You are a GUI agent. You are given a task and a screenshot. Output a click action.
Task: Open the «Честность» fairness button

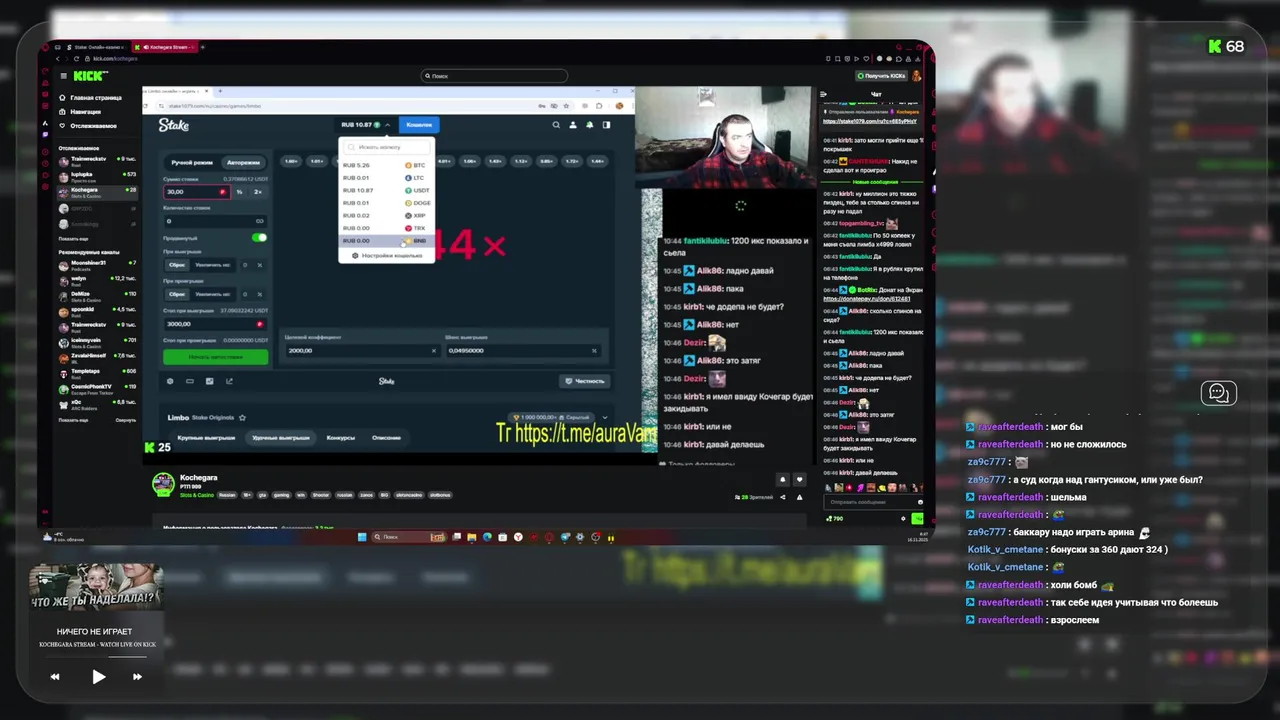584,381
